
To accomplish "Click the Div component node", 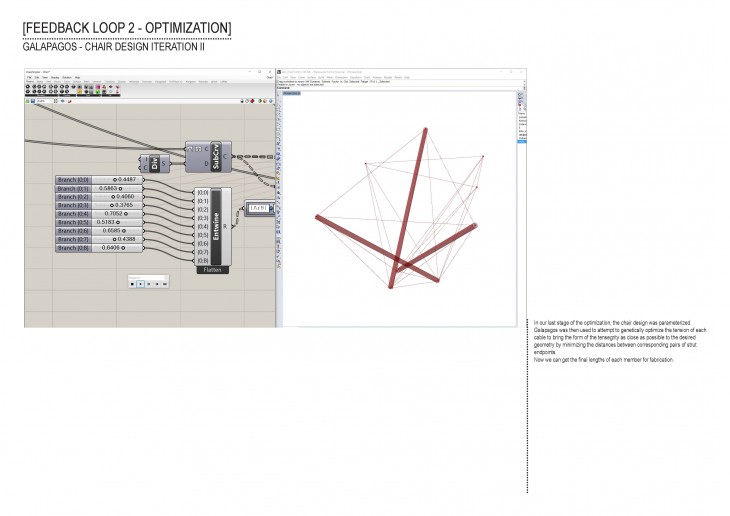I will coord(154,164).
